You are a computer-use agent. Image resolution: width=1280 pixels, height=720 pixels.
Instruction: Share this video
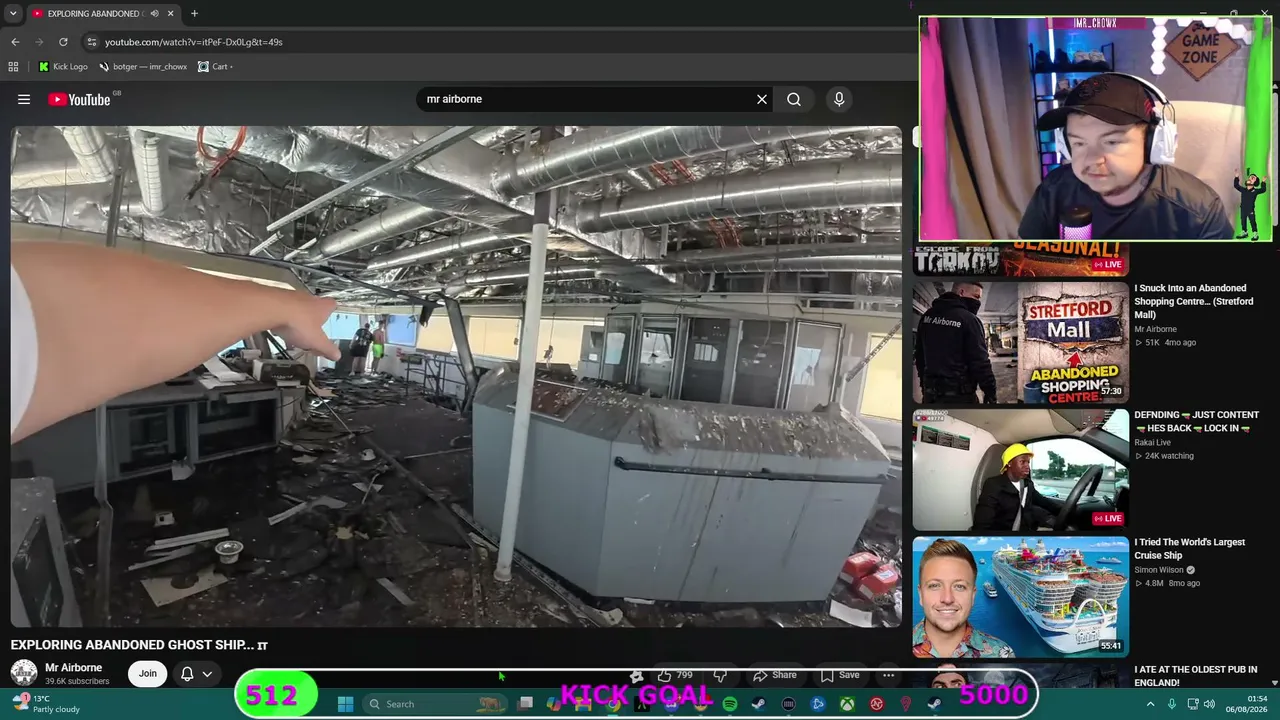[x=775, y=675]
